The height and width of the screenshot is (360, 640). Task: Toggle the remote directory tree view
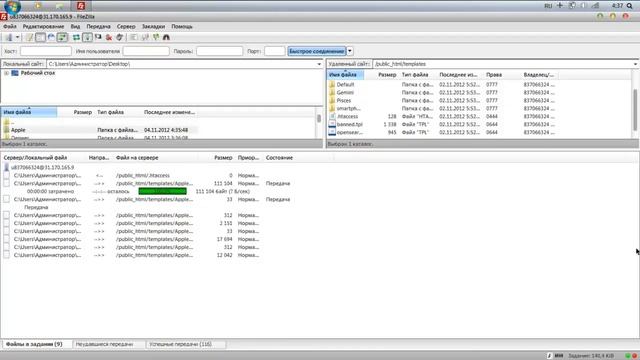(x=51, y=37)
